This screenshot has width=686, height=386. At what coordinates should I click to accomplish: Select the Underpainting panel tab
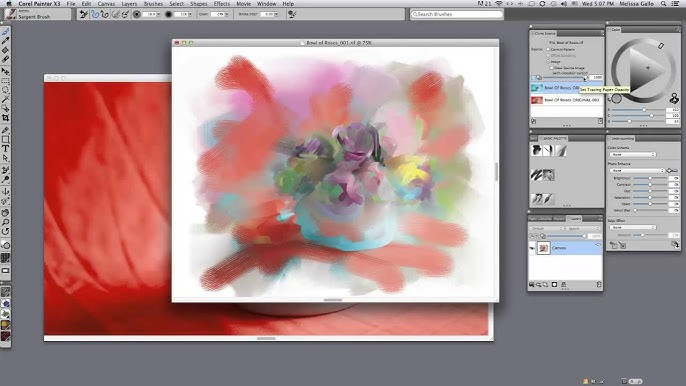(623, 138)
